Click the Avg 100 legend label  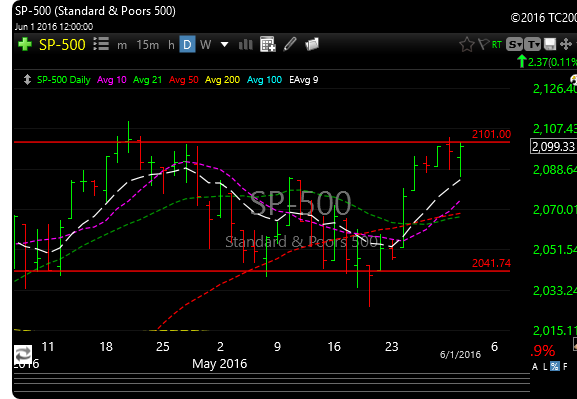264,80
